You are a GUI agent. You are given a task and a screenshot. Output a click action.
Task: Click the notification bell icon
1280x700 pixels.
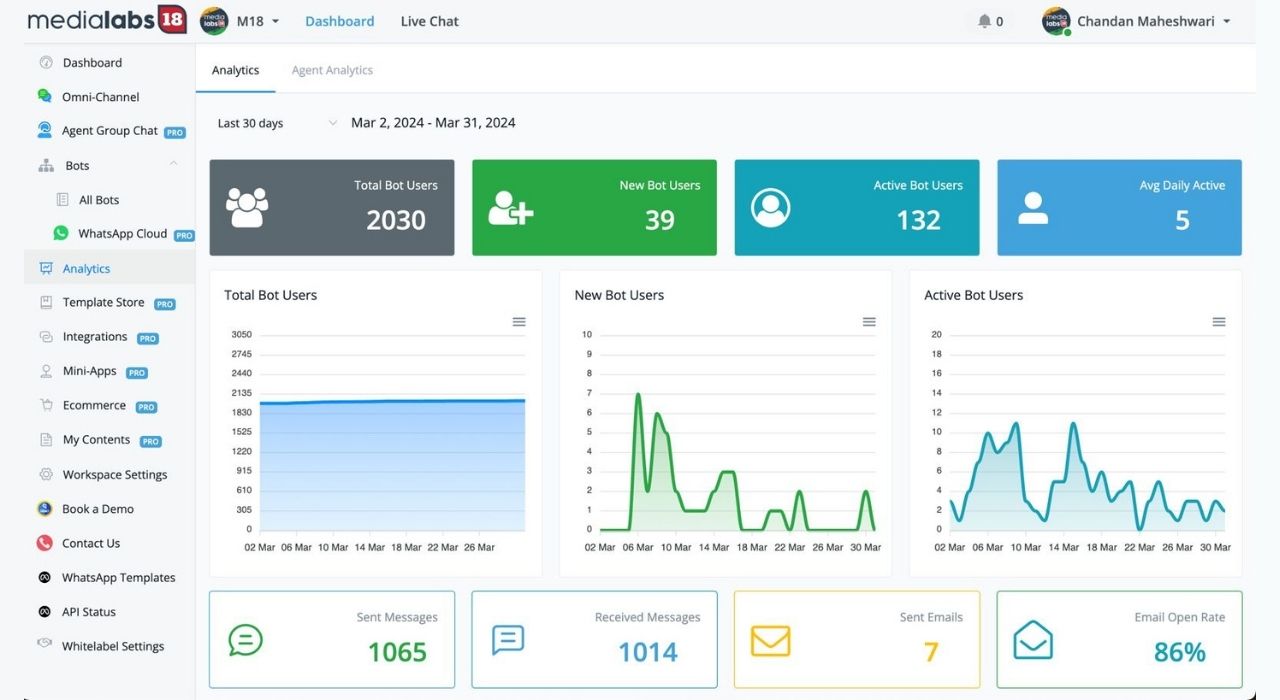[x=984, y=21]
